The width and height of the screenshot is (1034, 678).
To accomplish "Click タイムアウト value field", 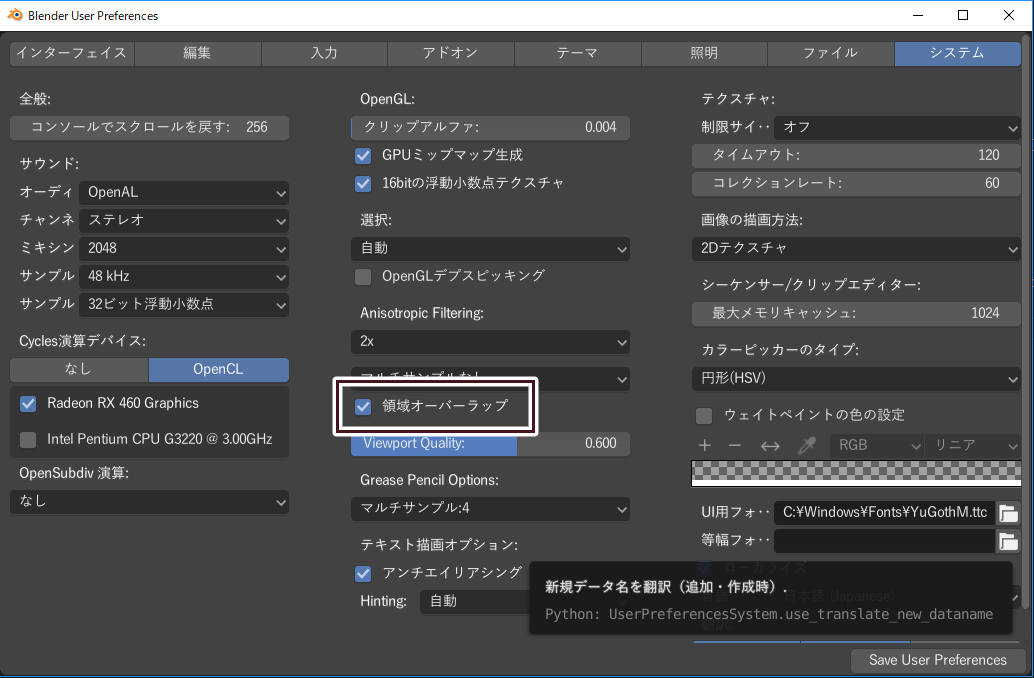I will 856,156.
